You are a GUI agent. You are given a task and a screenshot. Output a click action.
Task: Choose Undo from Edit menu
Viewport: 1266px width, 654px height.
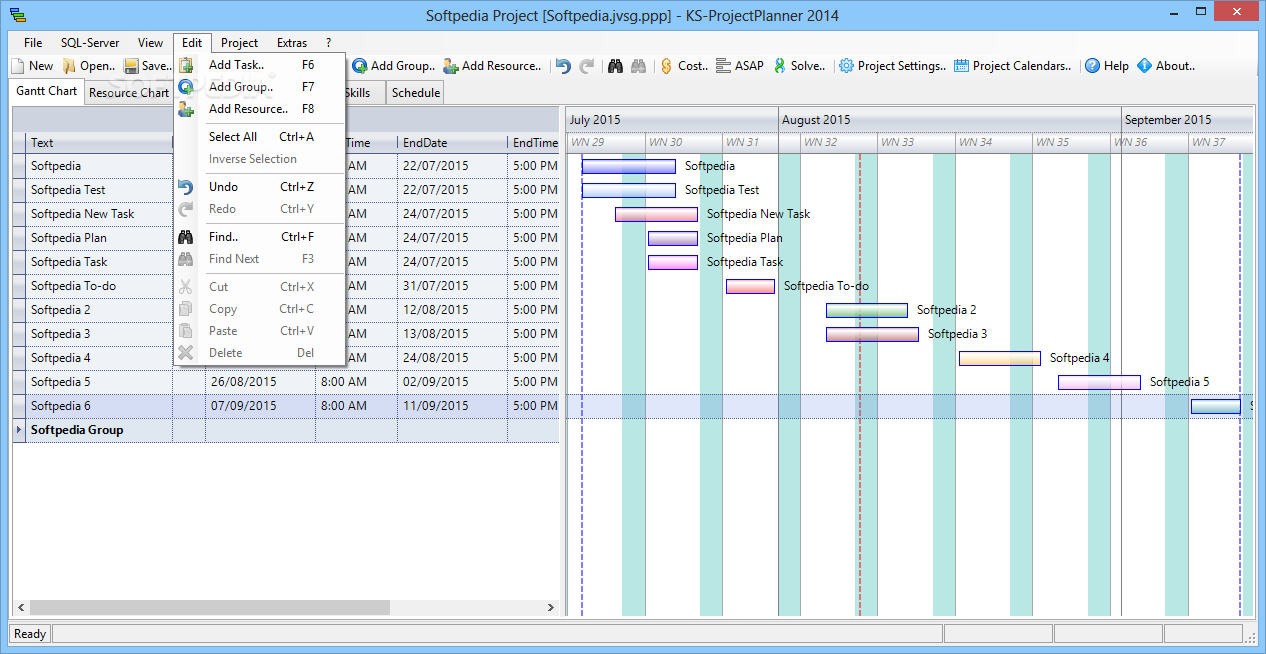point(260,187)
